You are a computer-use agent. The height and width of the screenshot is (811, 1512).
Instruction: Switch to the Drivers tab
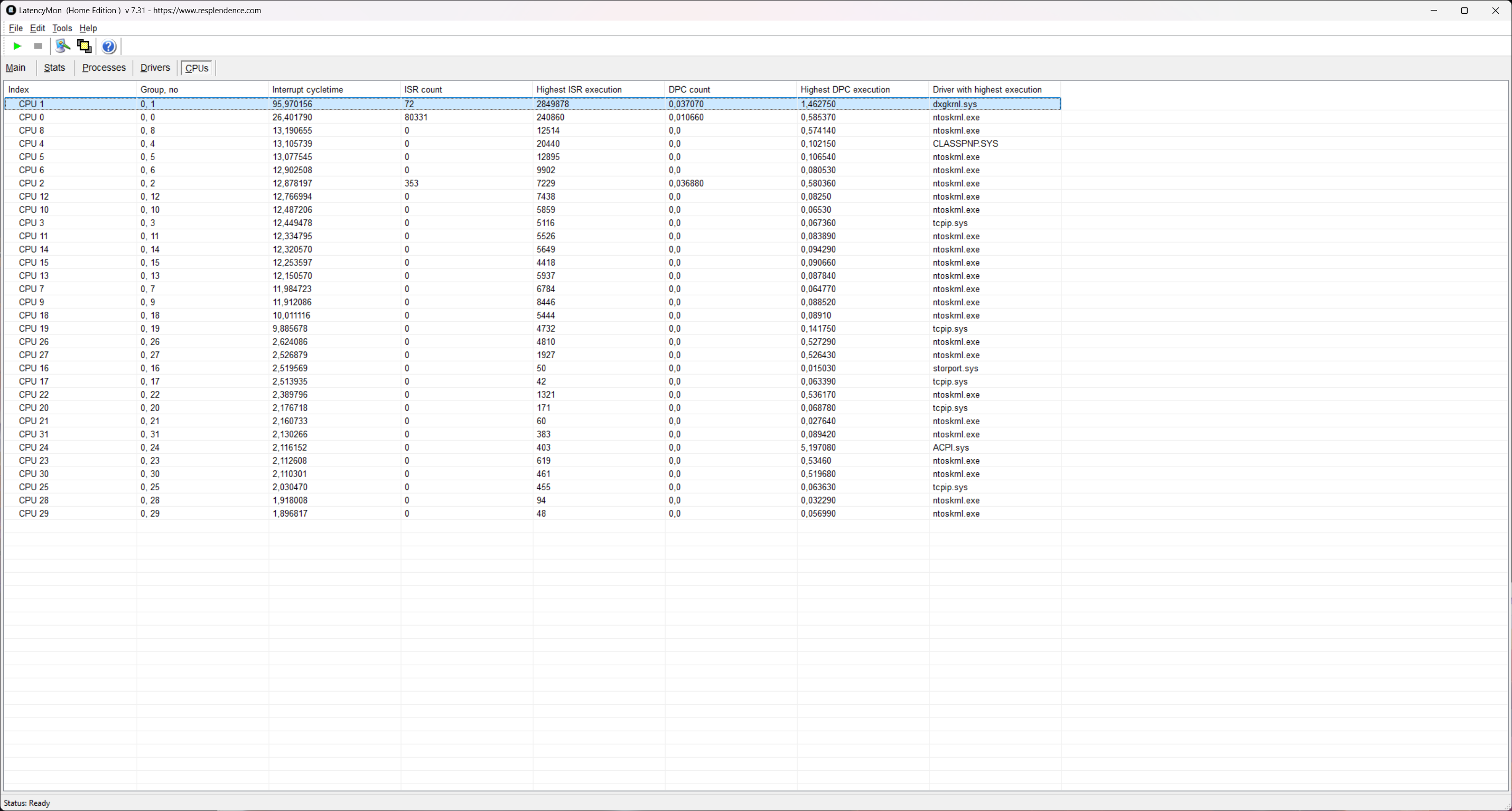click(x=155, y=68)
